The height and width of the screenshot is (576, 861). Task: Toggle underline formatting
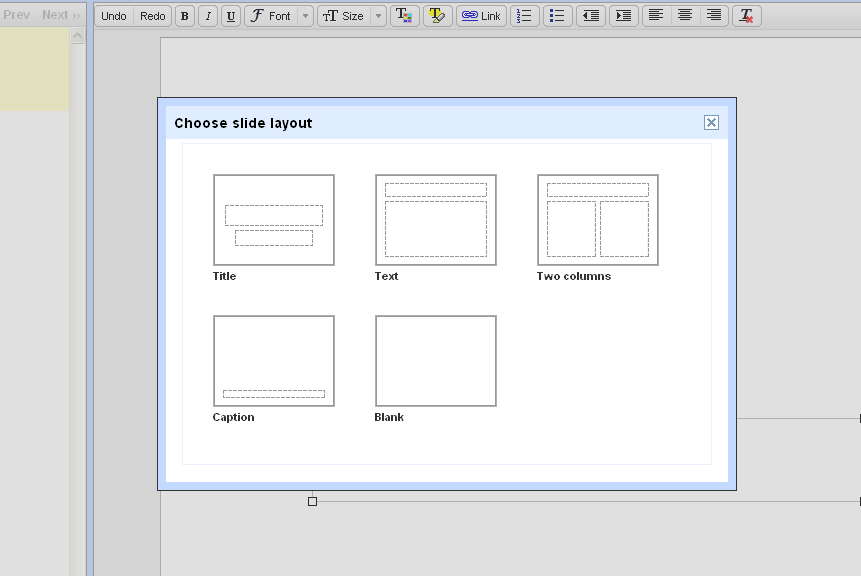231,16
